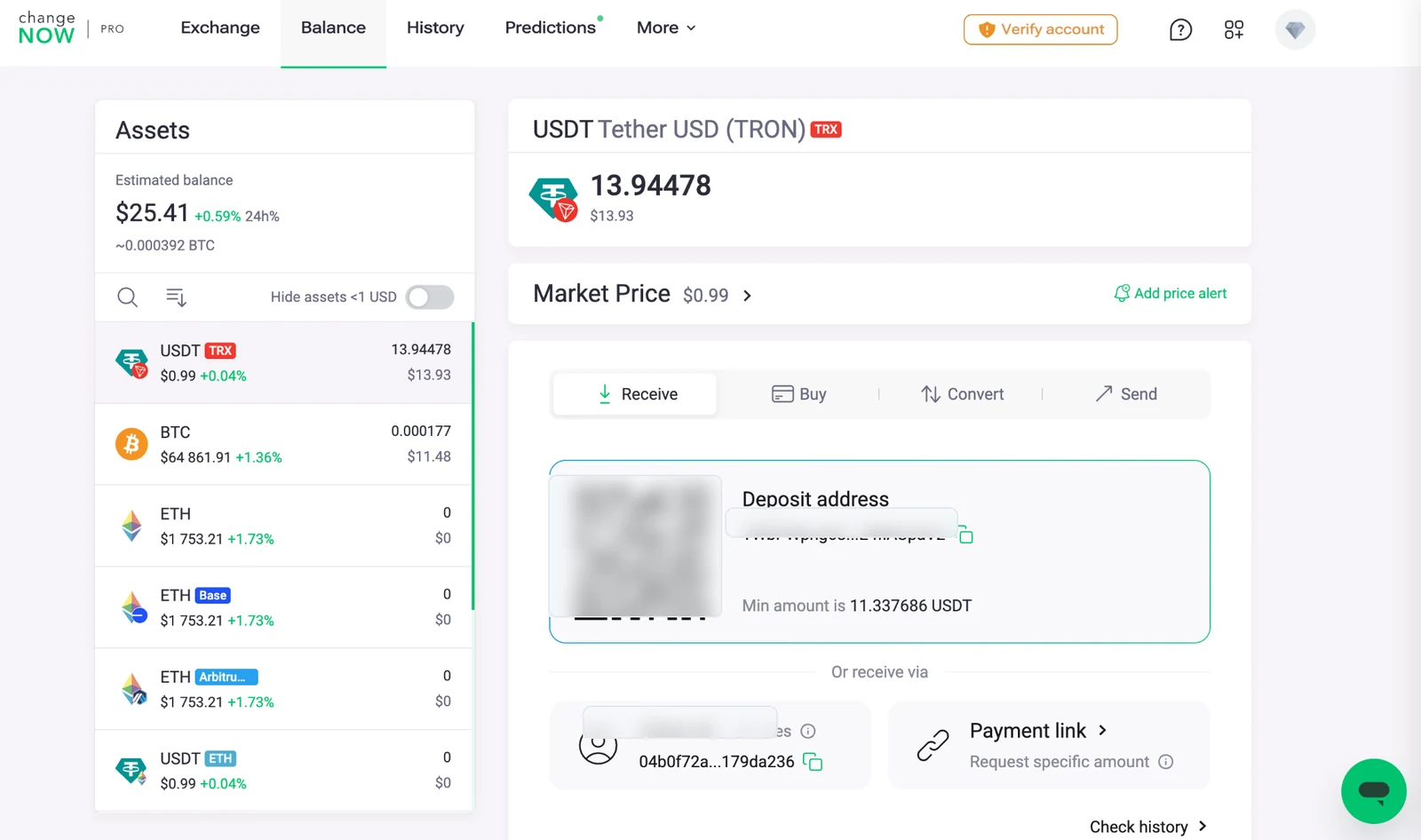Viewport: 1421px width, 840px height.
Task: Open the ChangeNOW logo home link
Action: click(47, 28)
